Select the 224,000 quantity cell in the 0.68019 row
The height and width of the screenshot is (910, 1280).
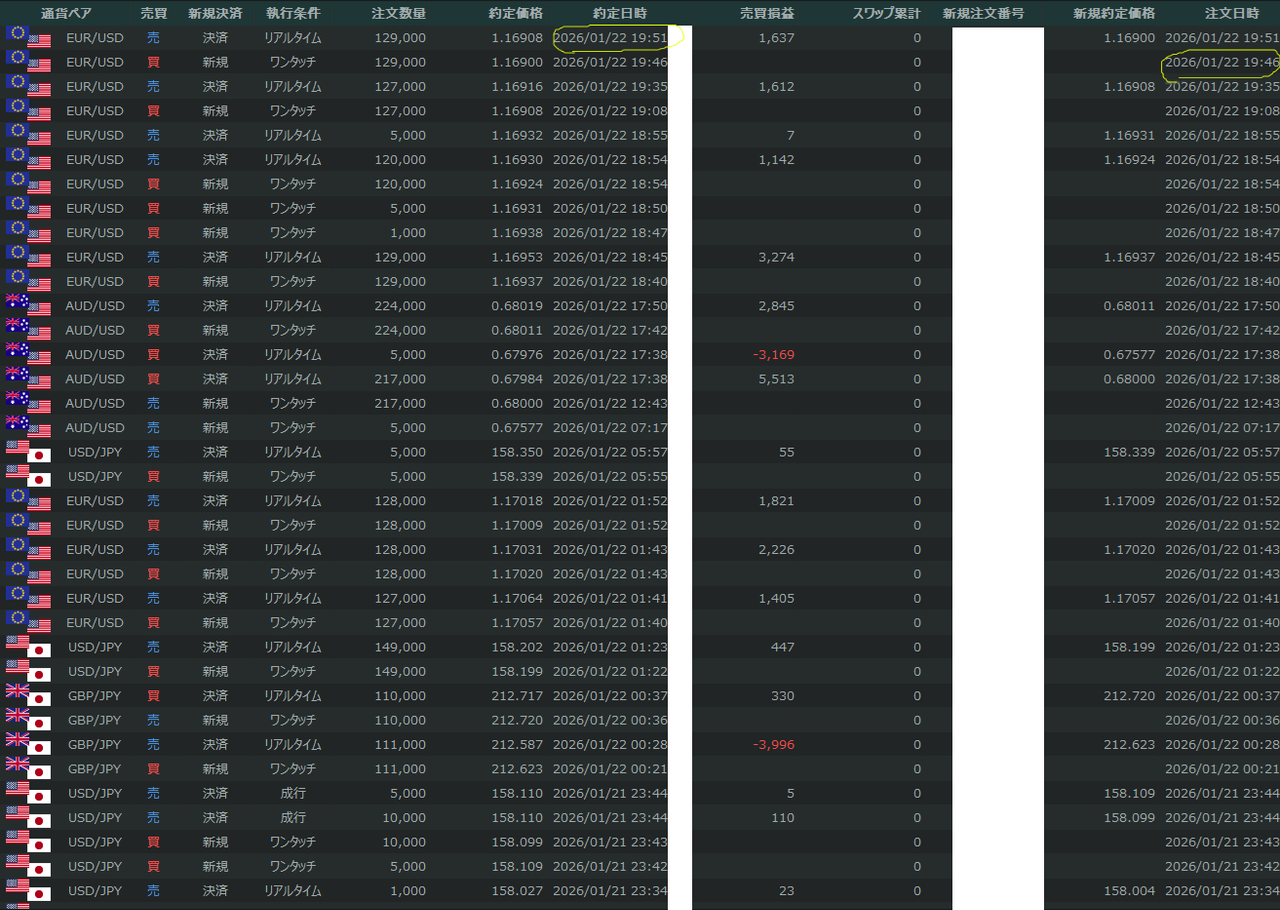point(397,306)
